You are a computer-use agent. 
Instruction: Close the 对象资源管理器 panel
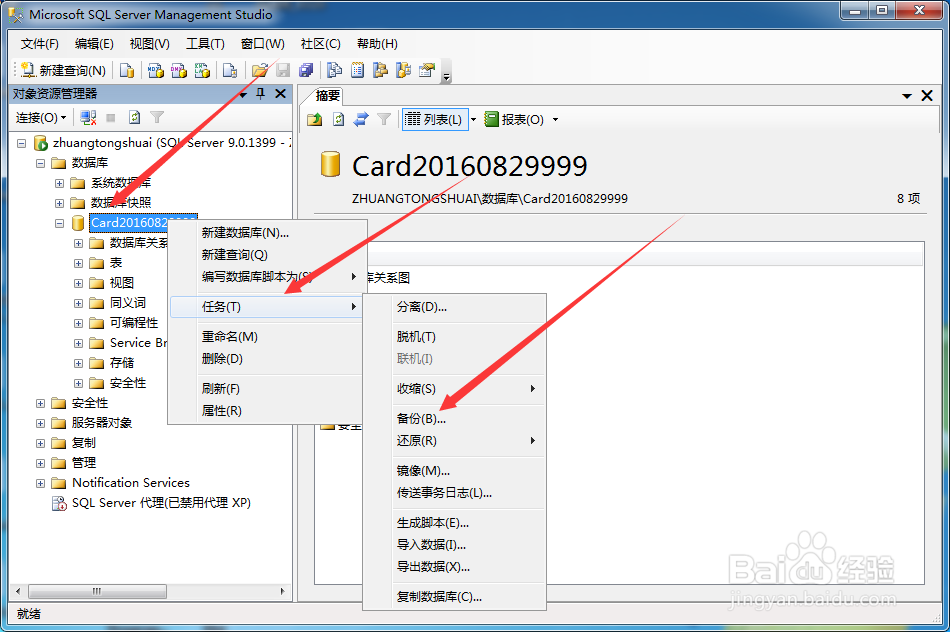coord(281,93)
